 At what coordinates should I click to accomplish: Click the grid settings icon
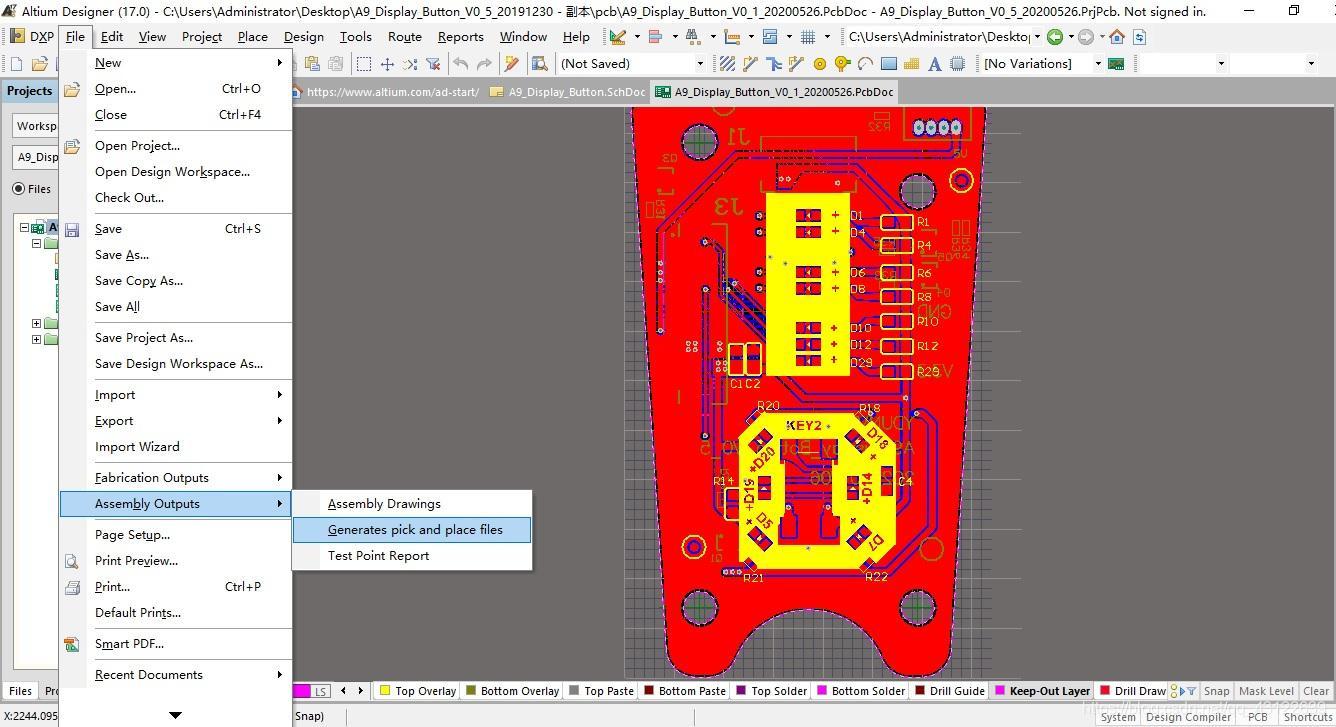(807, 37)
